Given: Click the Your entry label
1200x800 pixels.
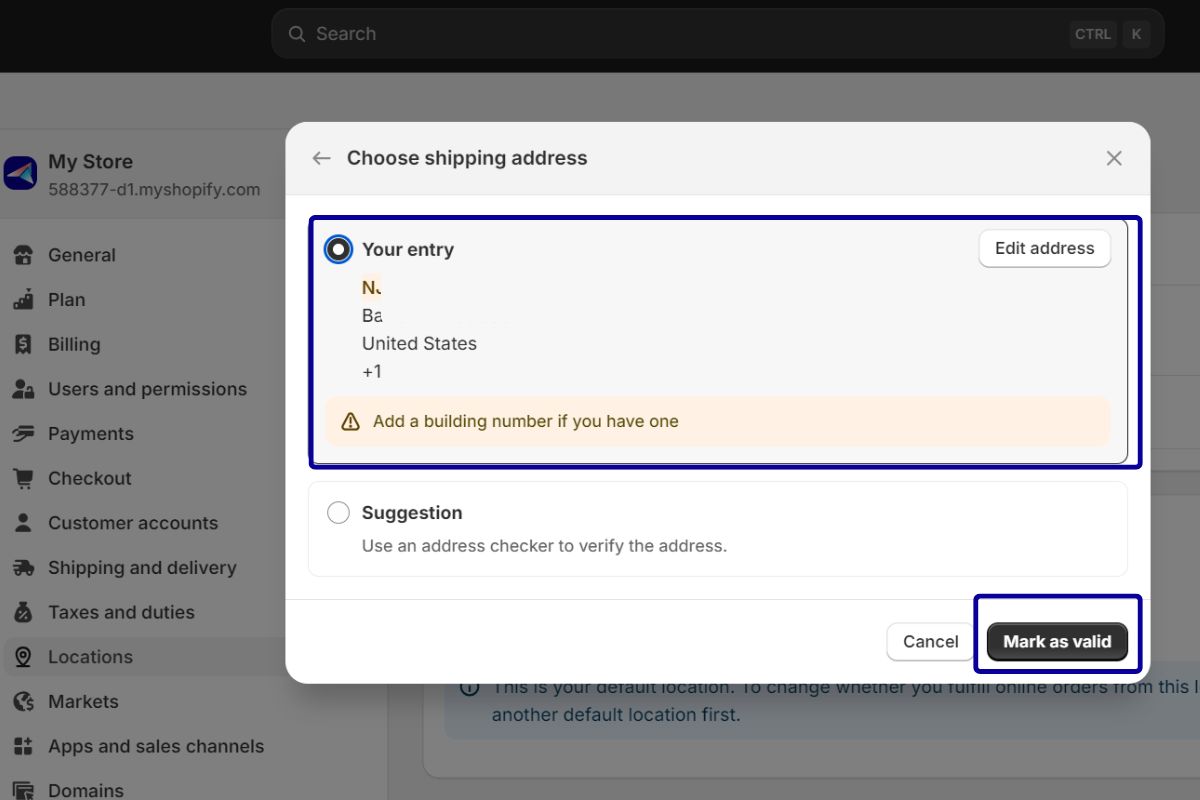Looking at the screenshot, I should coord(408,250).
